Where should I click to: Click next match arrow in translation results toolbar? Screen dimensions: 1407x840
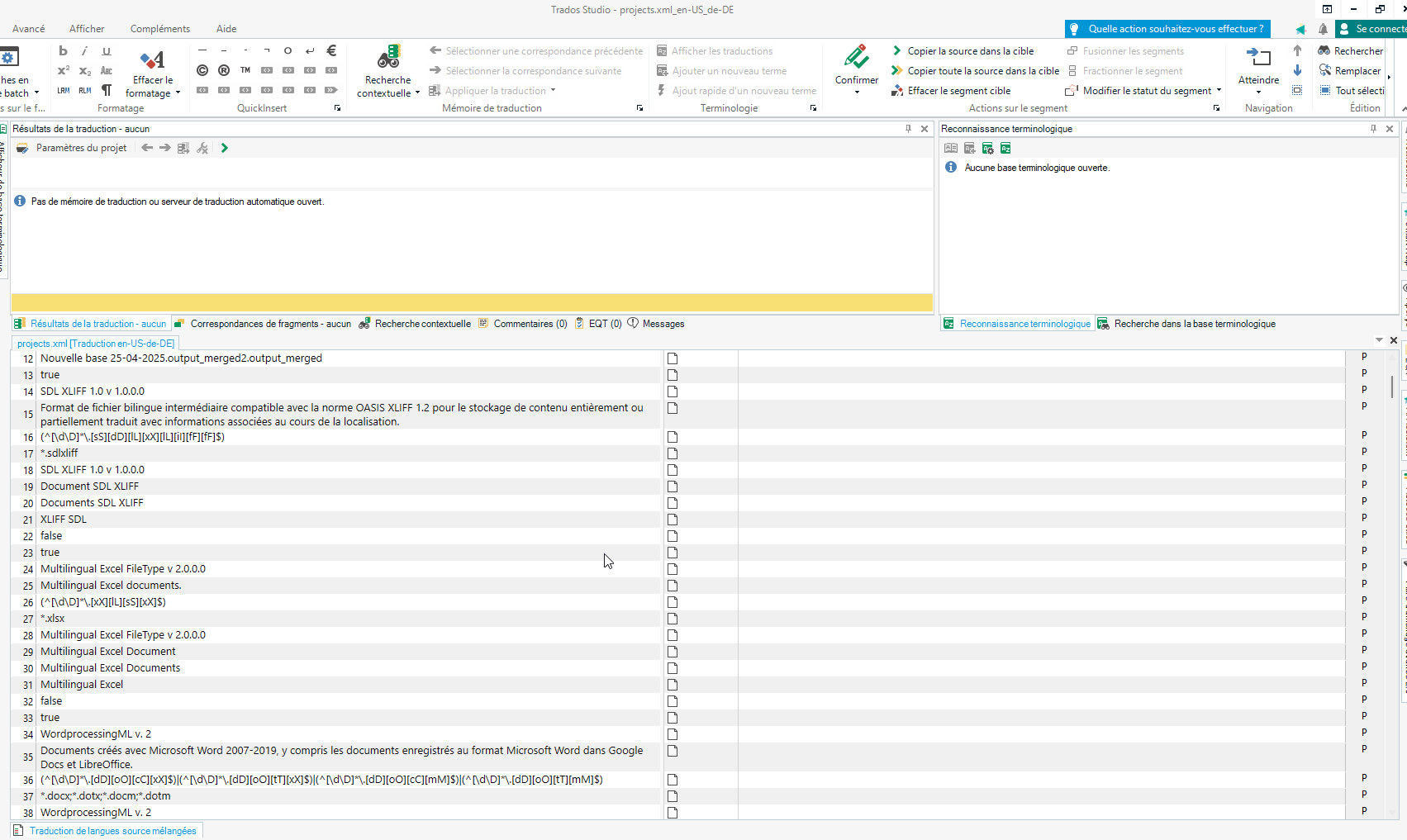[x=165, y=148]
